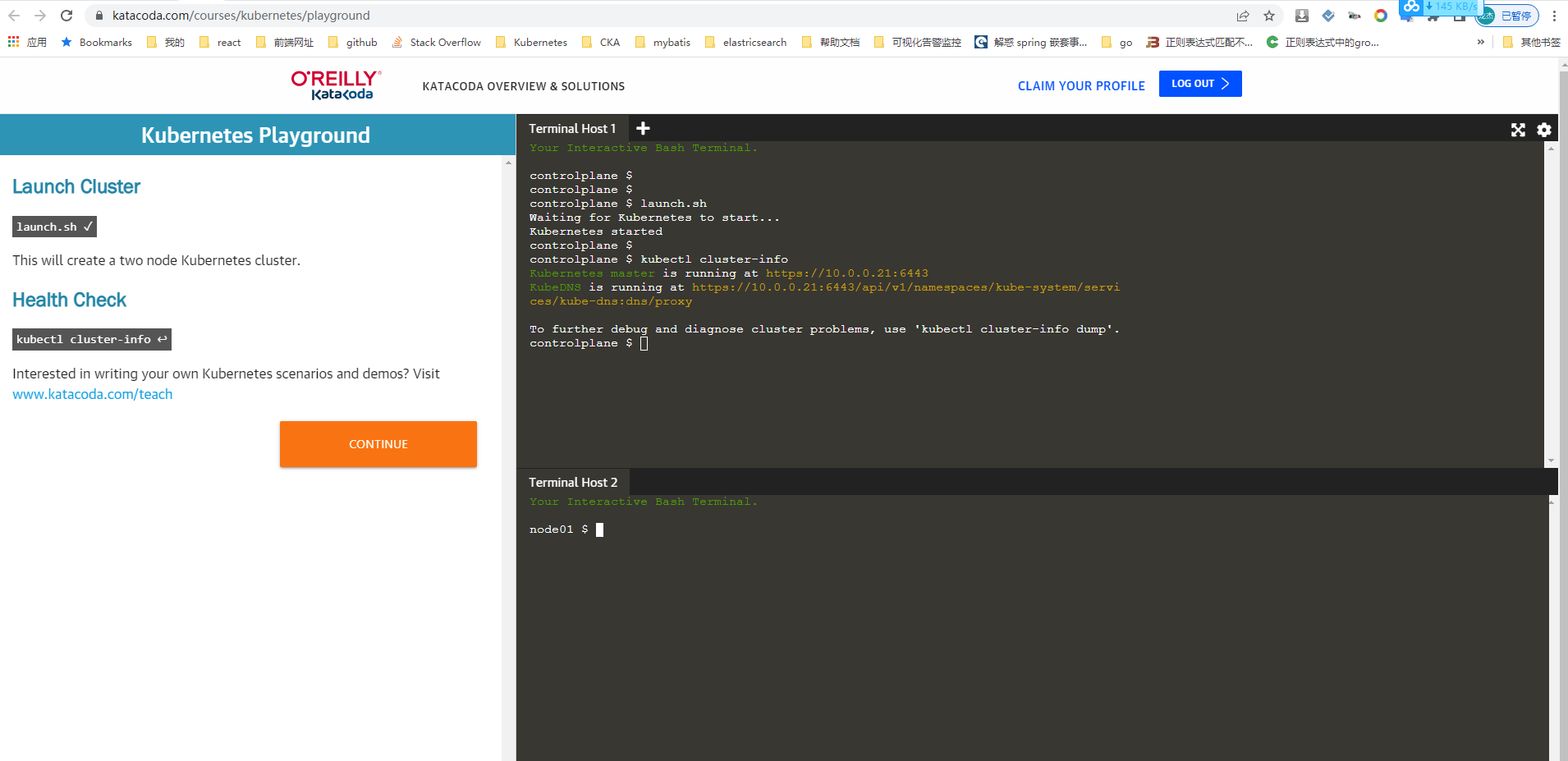Click 'Kubernetes started' terminal line
The height and width of the screenshot is (761, 1568).
(x=596, y=232)
